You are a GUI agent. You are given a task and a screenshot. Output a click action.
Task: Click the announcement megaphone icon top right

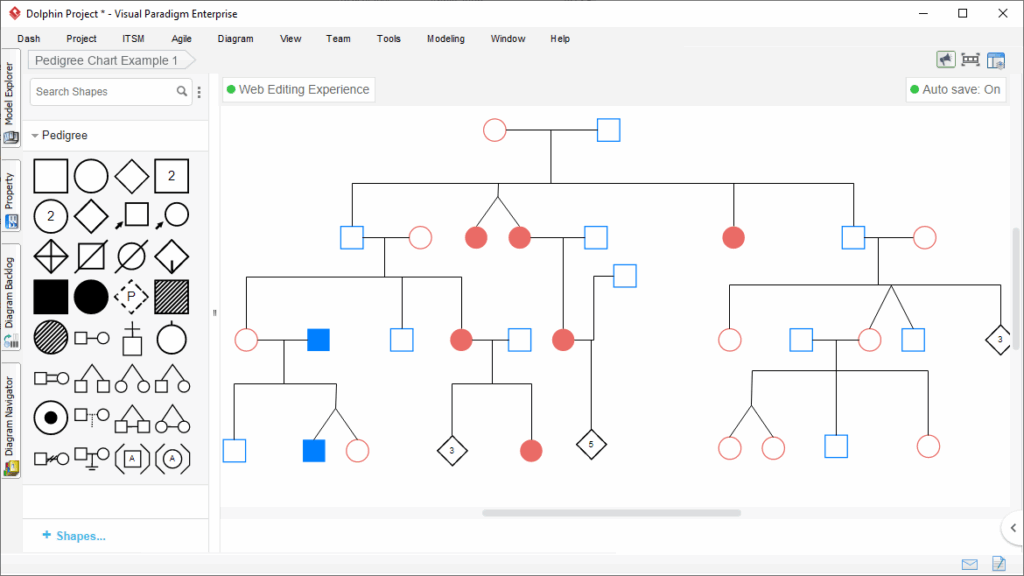[x=946, y=59]
